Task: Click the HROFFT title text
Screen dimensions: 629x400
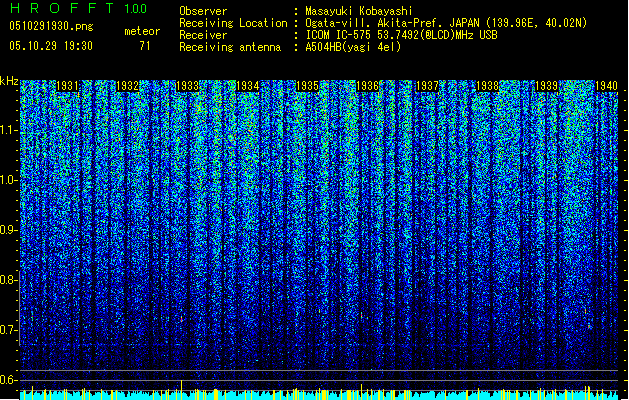Action: [62, 8]
